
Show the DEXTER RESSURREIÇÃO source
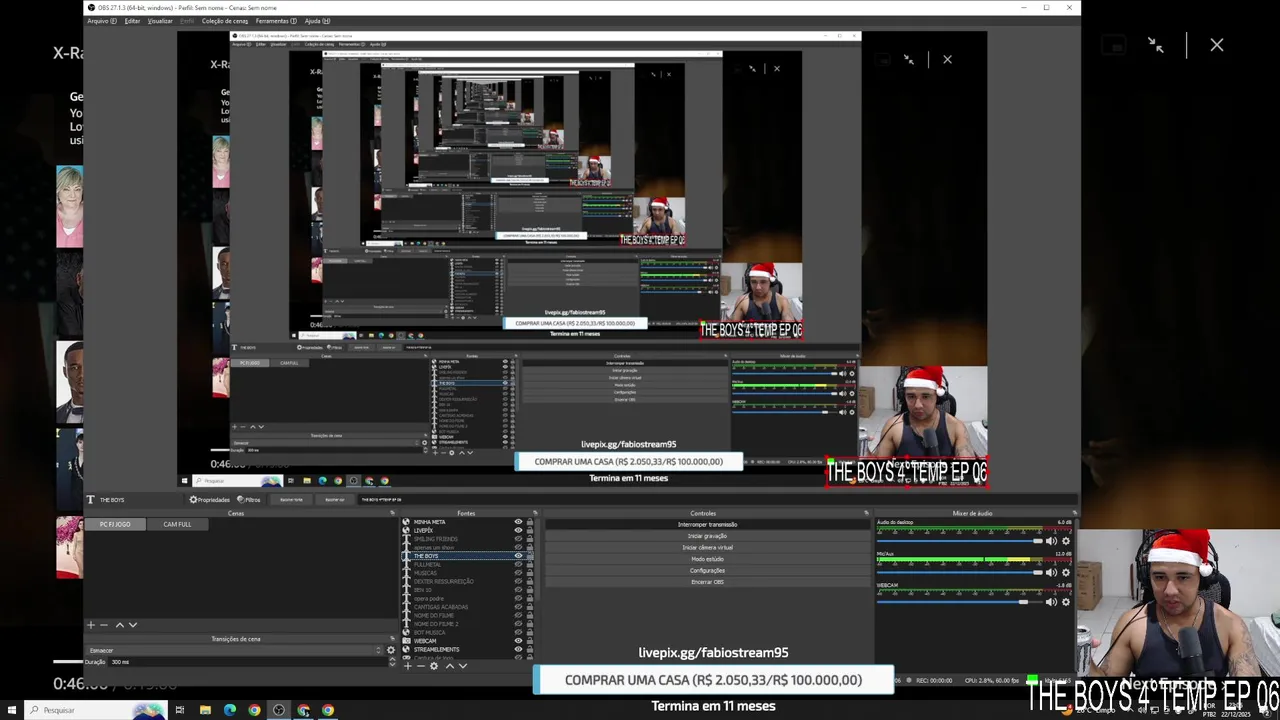518,581
